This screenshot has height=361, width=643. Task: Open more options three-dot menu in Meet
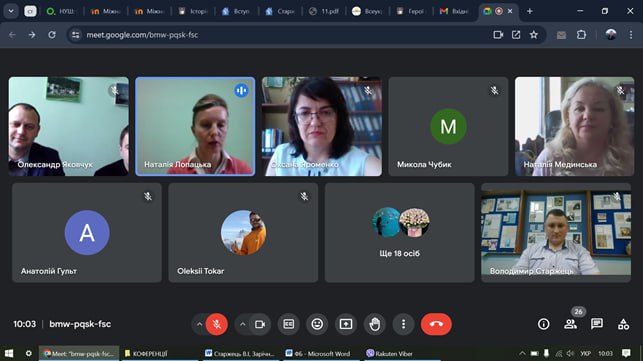click(x=403, y=324)
